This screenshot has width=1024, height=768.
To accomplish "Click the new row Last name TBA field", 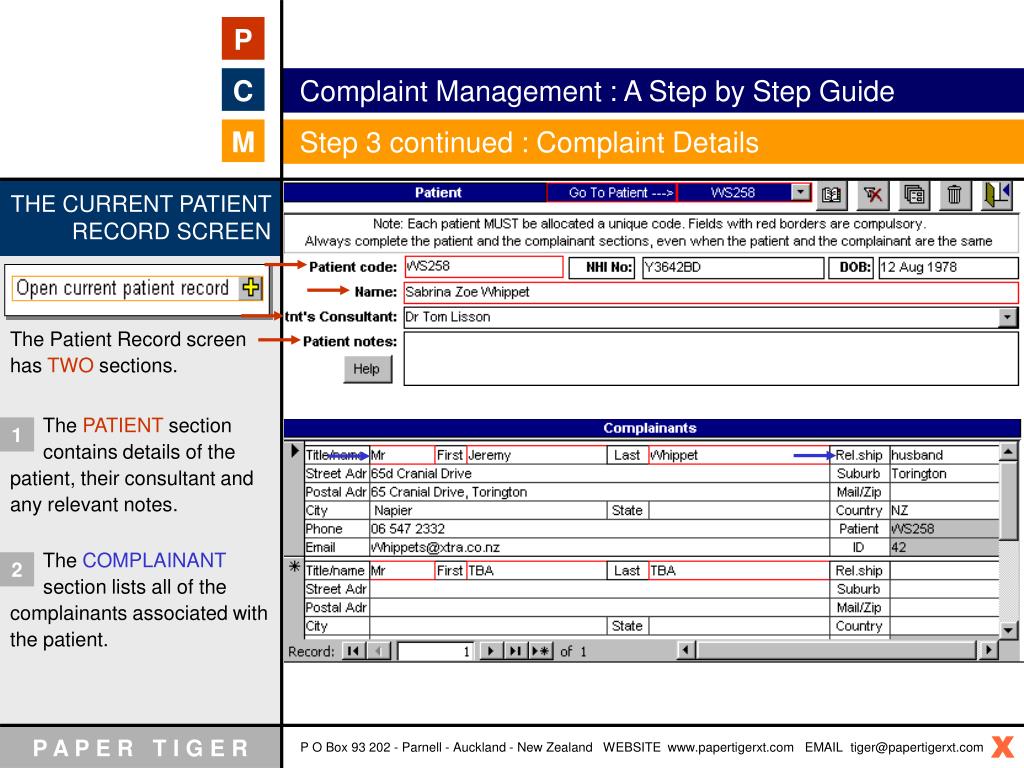I will click(x=738, y=571).
